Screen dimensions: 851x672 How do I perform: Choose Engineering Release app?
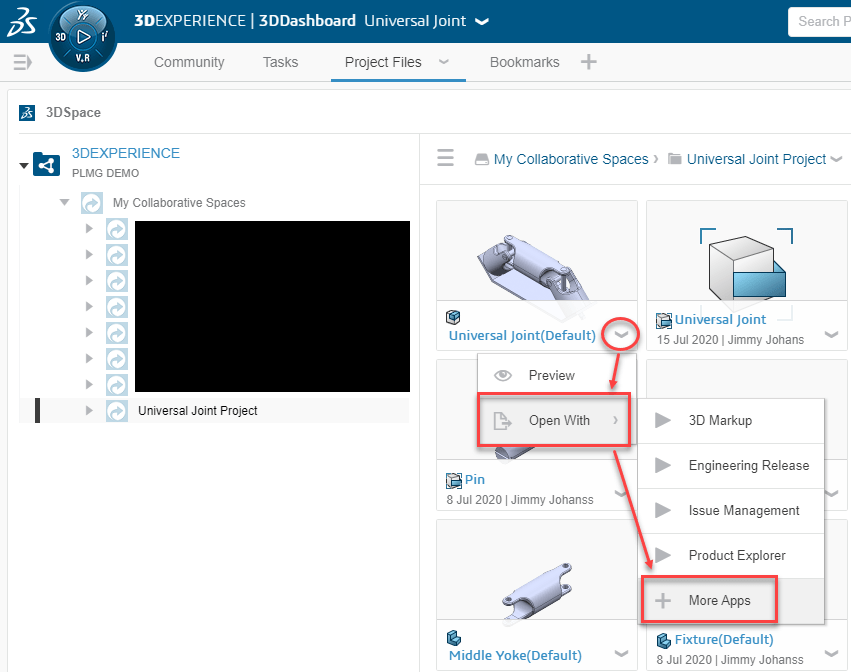point(731,466)
